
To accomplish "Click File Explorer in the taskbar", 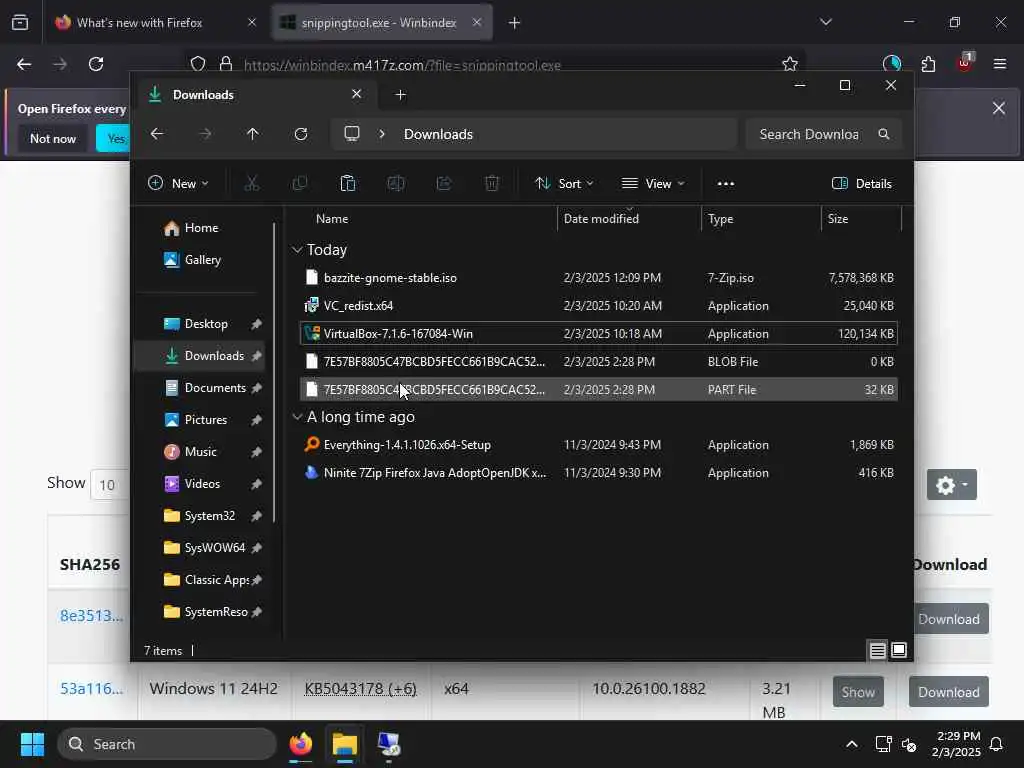I will click(x=345, y=744).
